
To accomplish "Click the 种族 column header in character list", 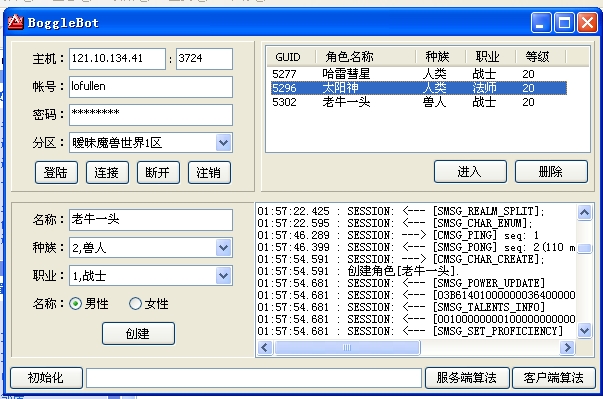I will (440, 57).
